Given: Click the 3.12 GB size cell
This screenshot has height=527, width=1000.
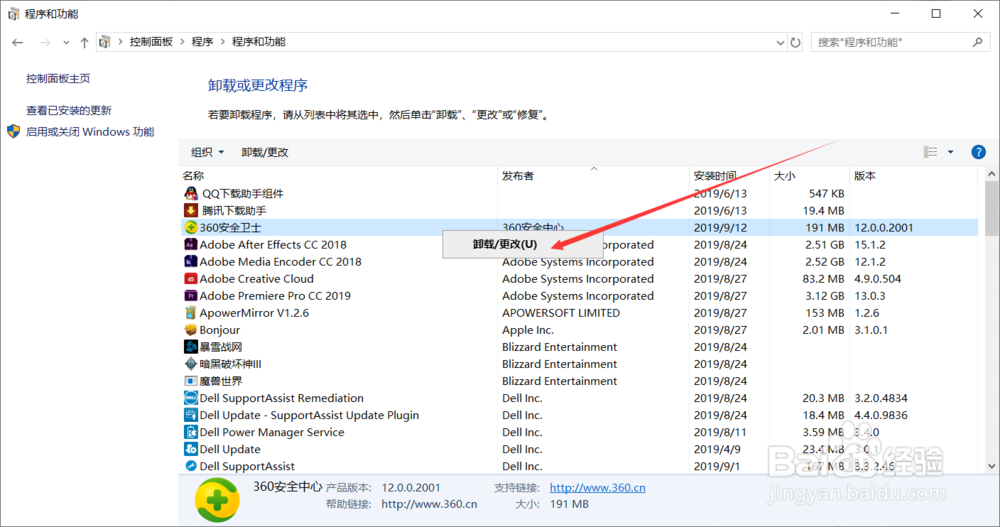Looking at the screenshot, I should [823, 295].
